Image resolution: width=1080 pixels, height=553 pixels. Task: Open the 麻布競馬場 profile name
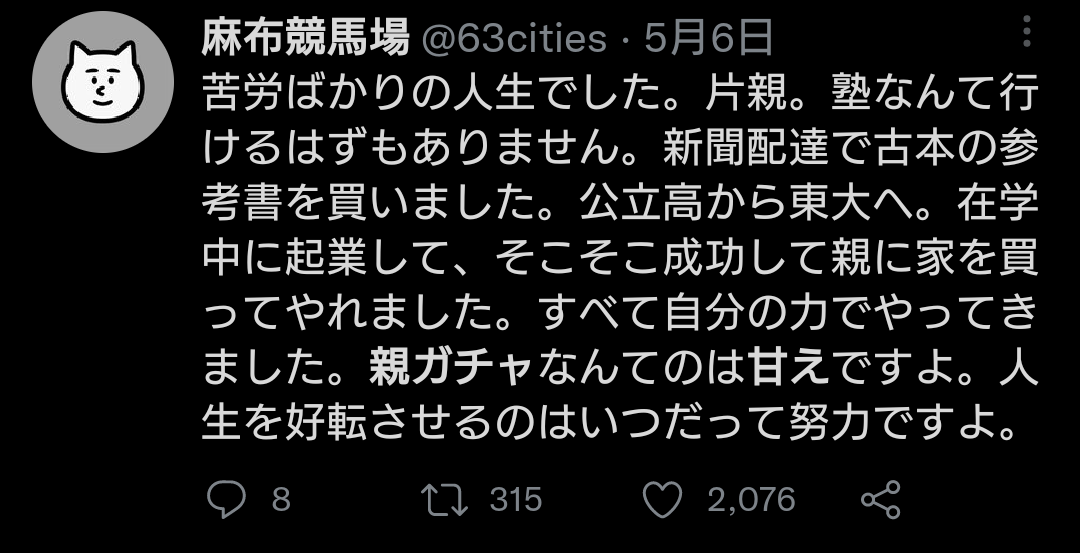[x=305, y=39]
